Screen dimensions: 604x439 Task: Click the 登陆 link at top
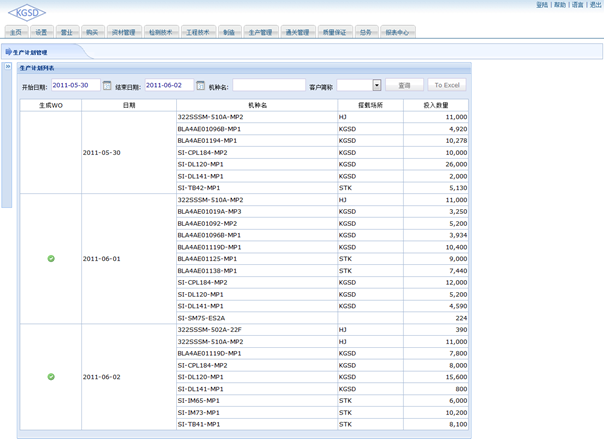pyautogui.click(x=542, y=5)
